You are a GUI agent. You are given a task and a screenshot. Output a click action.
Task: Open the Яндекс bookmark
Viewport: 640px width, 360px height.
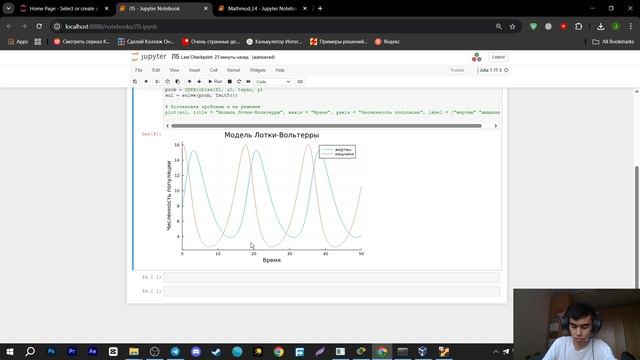click(x=387, y=42)
